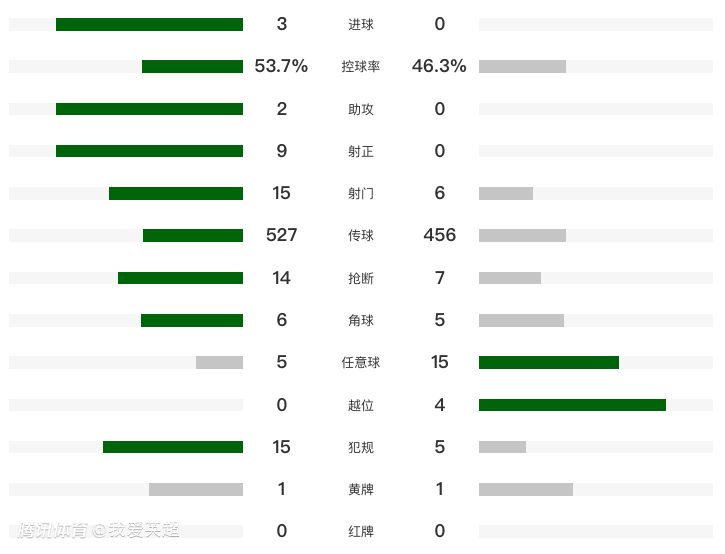Click the right green bar for 越位

click(x=572, y=405)
